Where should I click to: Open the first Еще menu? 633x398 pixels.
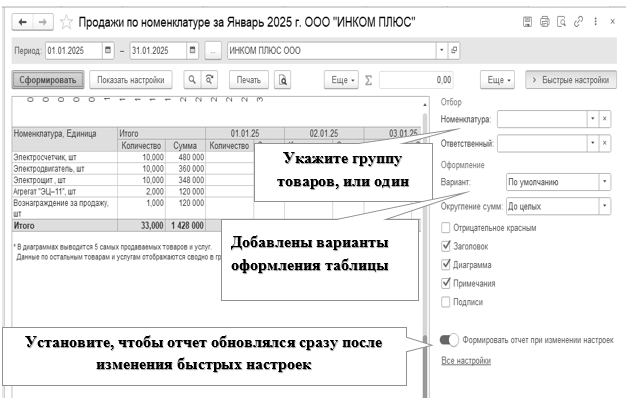click(x=342, y=80)
